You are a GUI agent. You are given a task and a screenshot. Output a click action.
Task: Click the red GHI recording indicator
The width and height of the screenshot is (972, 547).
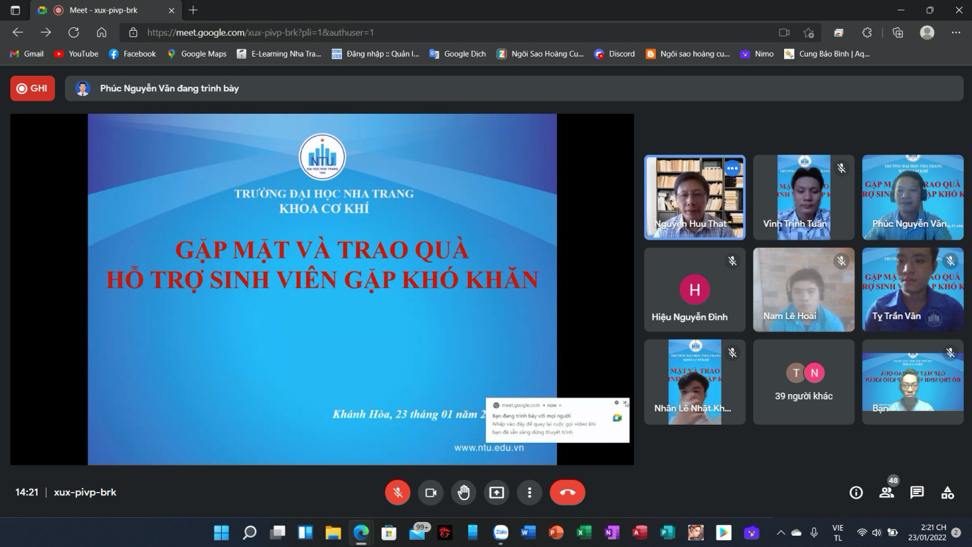point(33,88)
